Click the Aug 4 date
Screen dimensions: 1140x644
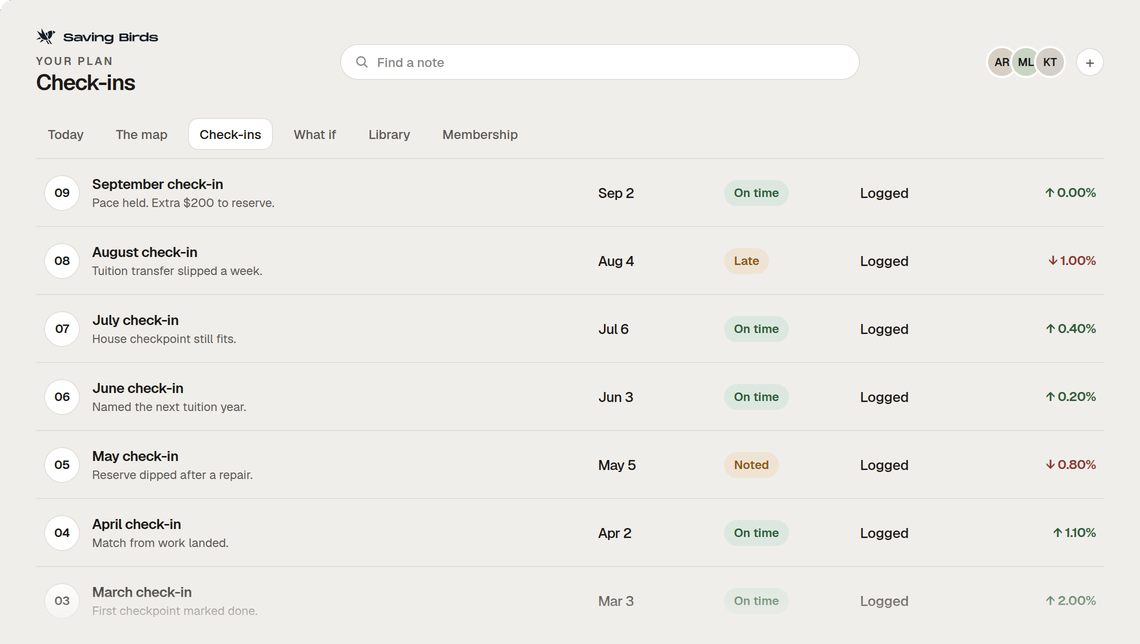(x=616, y=261)
